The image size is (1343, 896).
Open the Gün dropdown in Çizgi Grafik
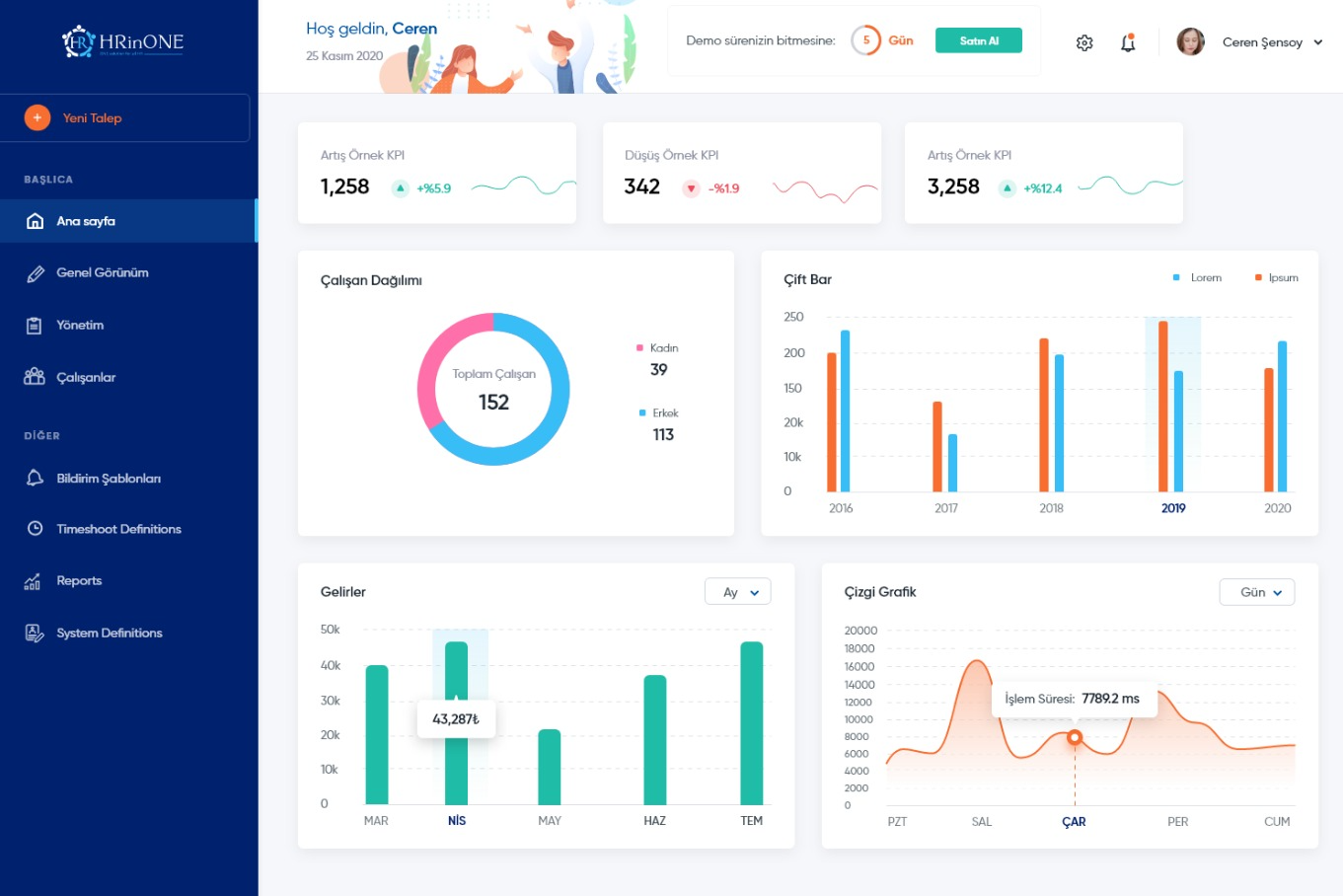(1257, 592)
